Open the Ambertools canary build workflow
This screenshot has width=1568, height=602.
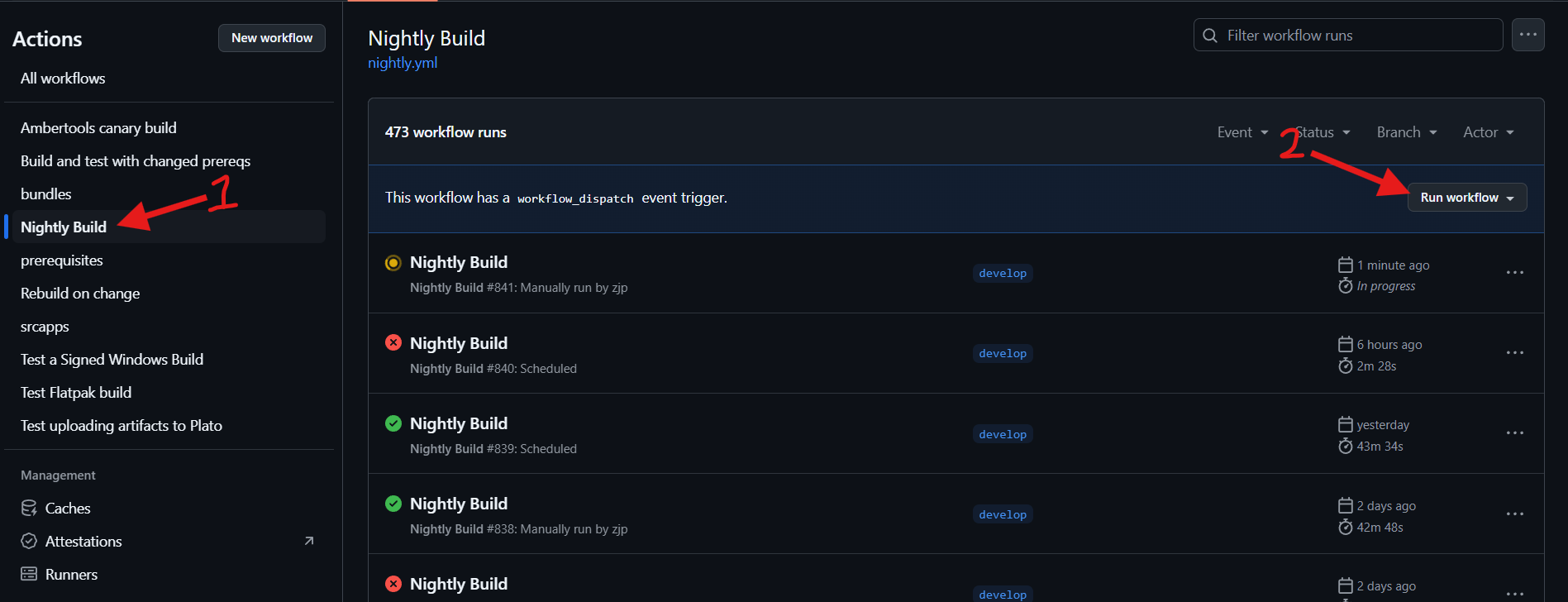click(98, 128)
